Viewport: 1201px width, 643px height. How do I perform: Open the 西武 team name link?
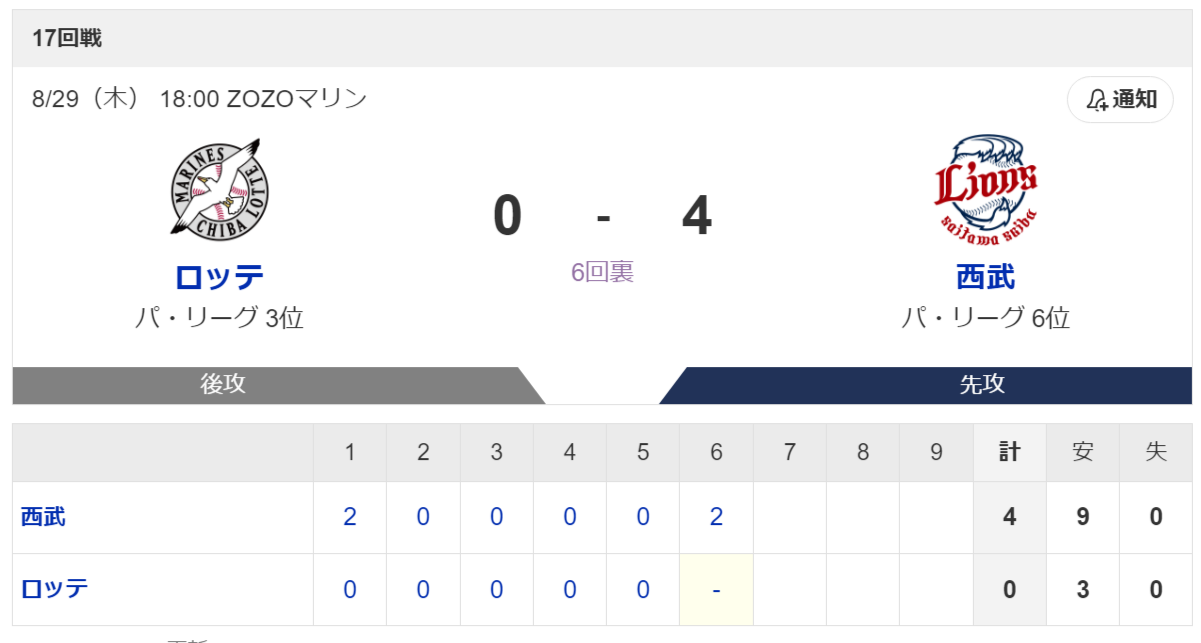985,277
